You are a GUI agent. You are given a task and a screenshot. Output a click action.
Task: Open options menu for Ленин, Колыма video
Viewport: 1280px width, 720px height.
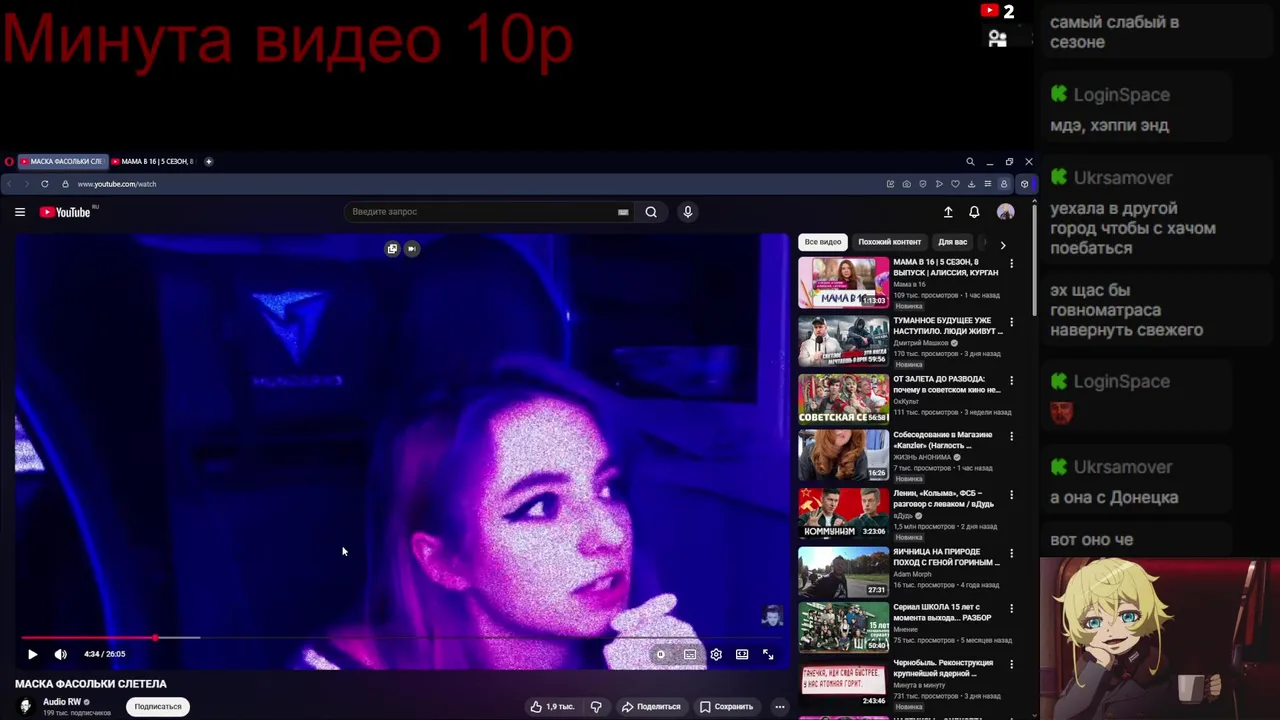coord(1011,494)
